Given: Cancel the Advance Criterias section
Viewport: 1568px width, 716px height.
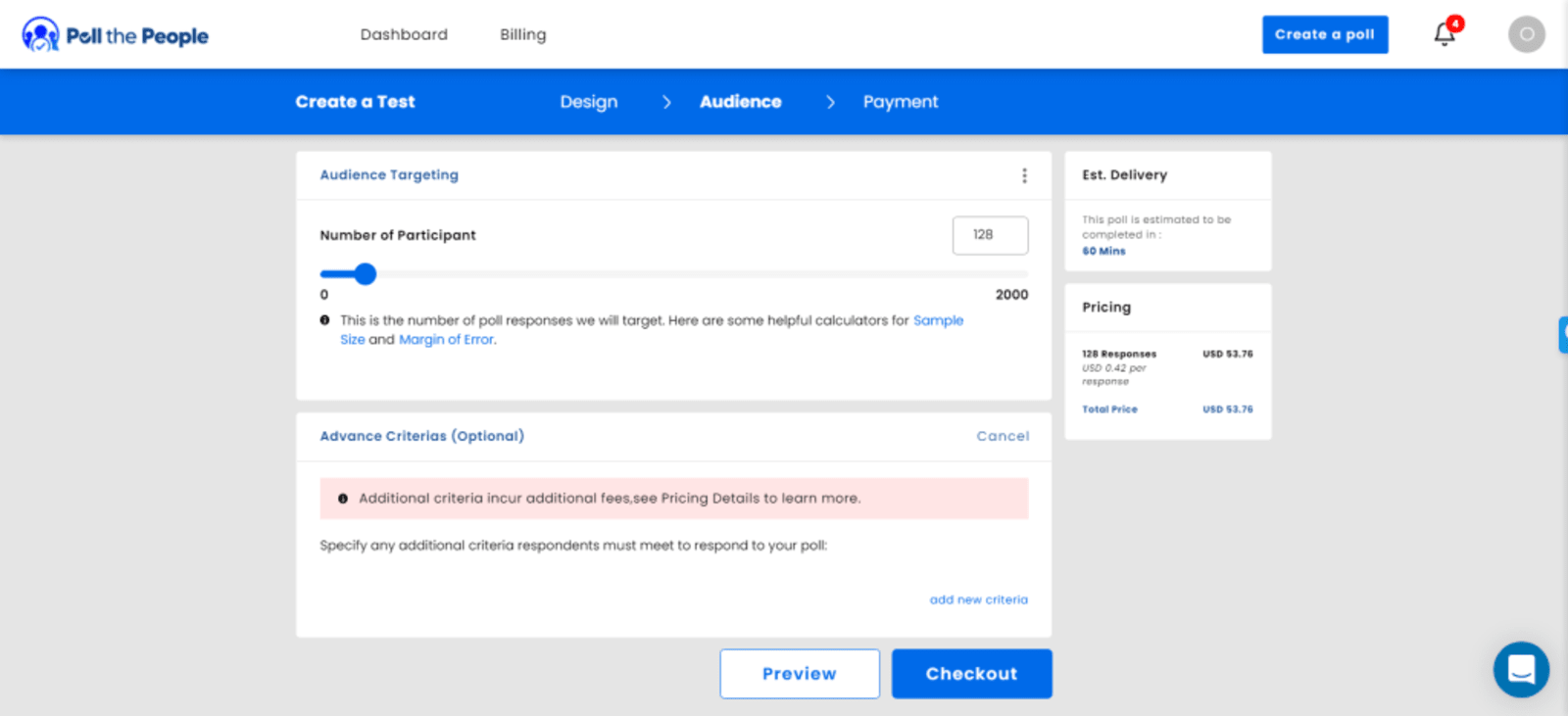Looking at the screenshot, I should click(x=1003, y=437).
